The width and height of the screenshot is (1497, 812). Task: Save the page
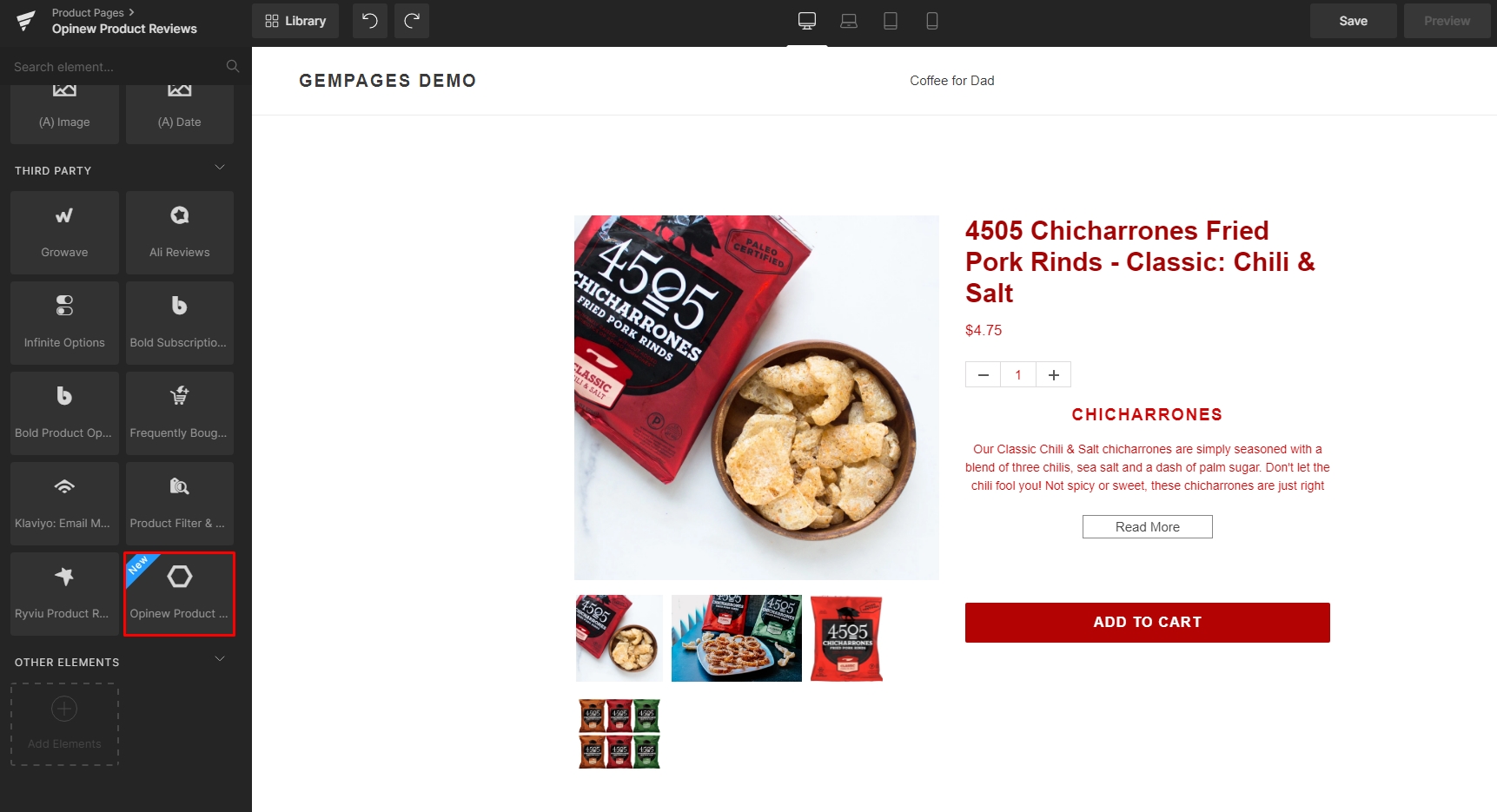coord(1353,21)
